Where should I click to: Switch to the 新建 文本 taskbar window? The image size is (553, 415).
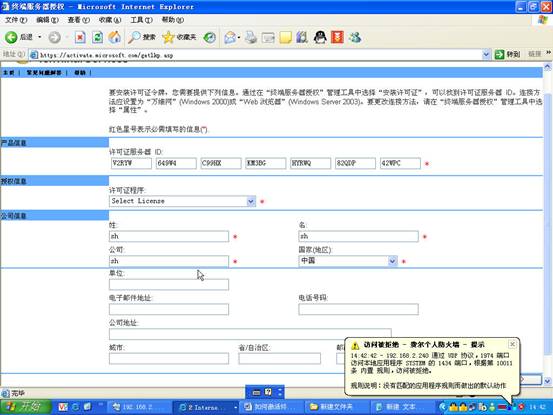[402, 407]
